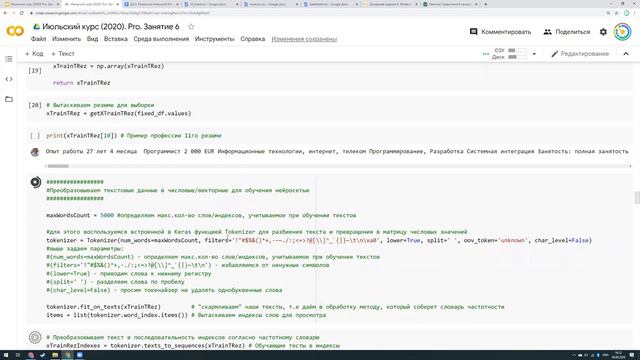Click the notebook title Июльский курс (2020)

(111, 27)
